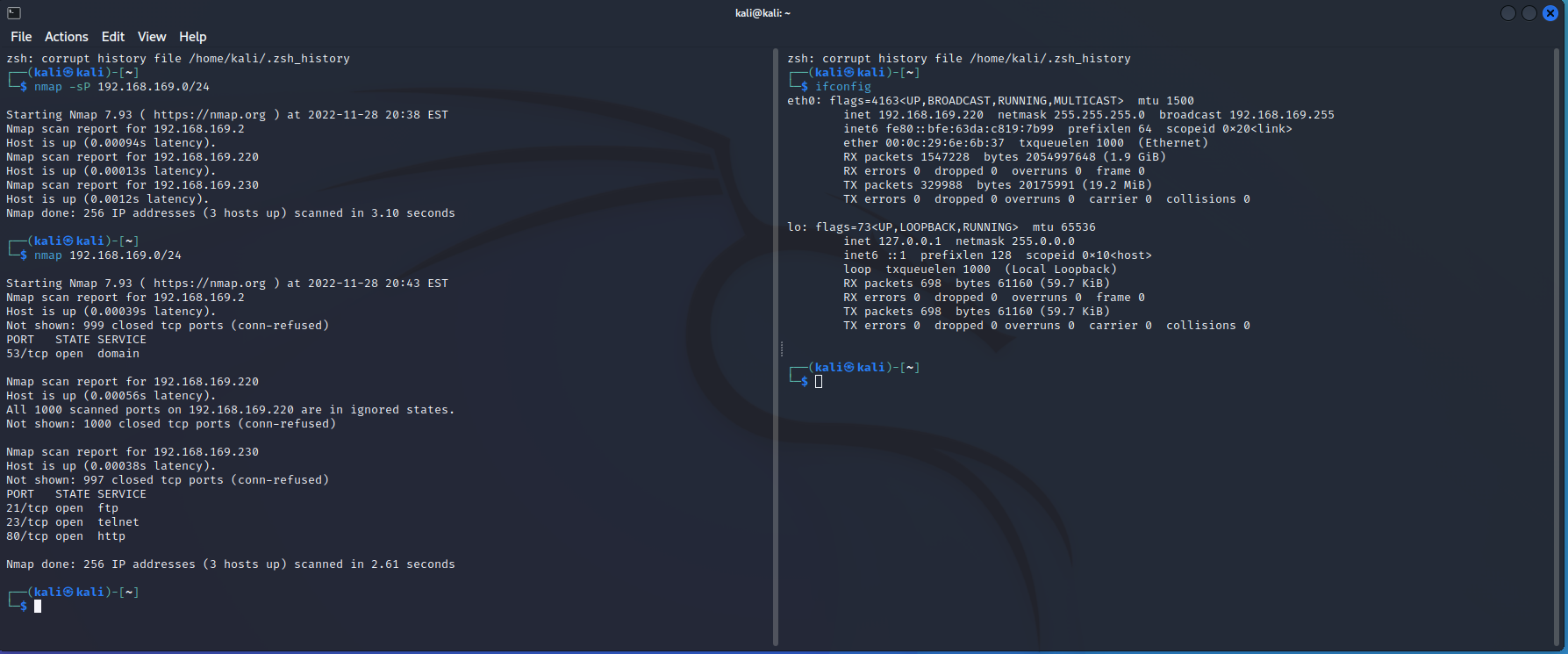Click the '53/tcp open domain' line
Viewport: 1568px width, 654px height.
coord(73,354)
